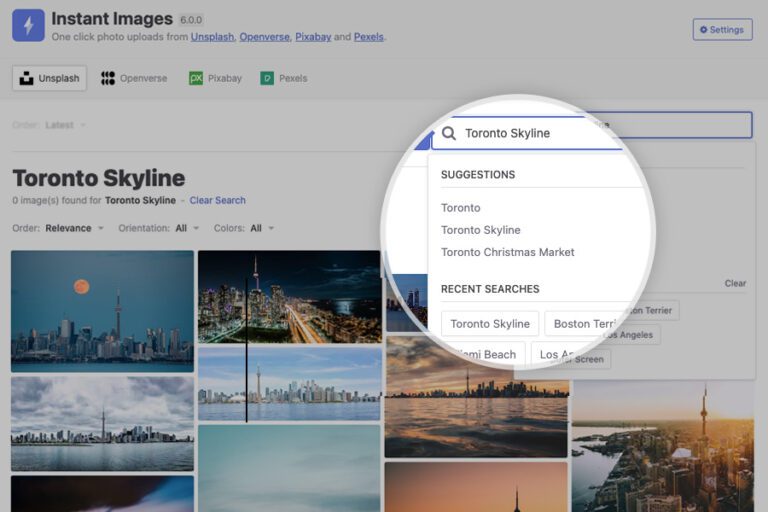Image resolution: width=768 pixels, height=512 pixels.
Task: Select the Toronto Christmas Market suggestion
Action: tap(507, 252)
